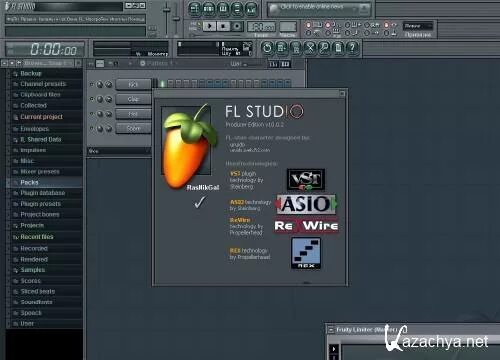Toggle the first step of the Kick row
Screen dimensions: 500x360
point(163,83)
